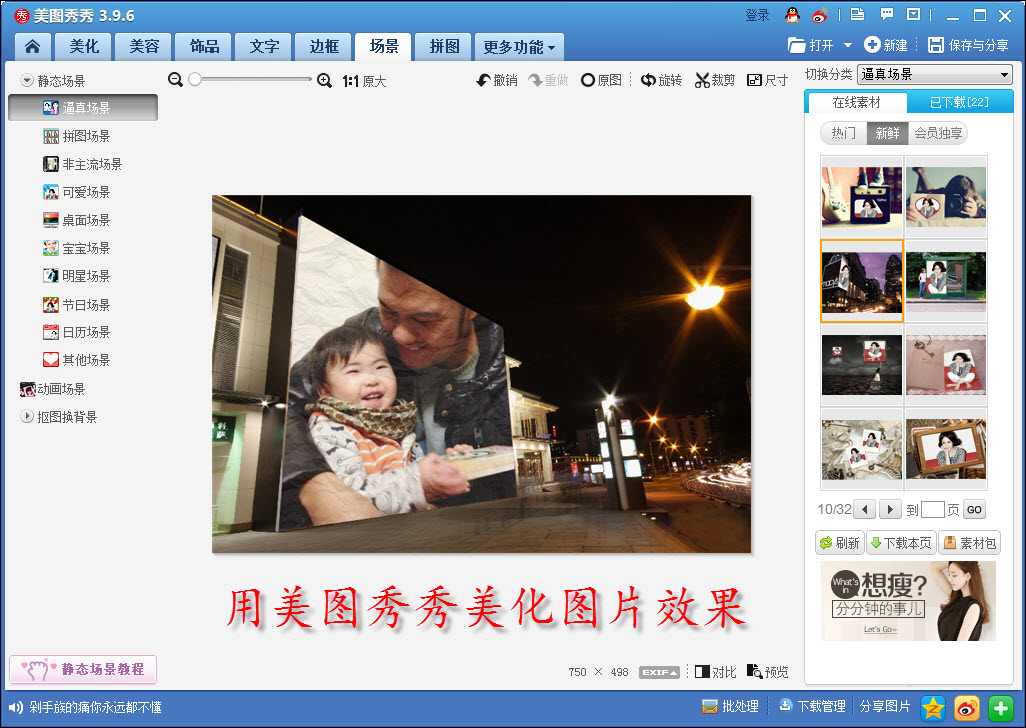
Task: Open the 拼图 tab
Action: [444, 46]
